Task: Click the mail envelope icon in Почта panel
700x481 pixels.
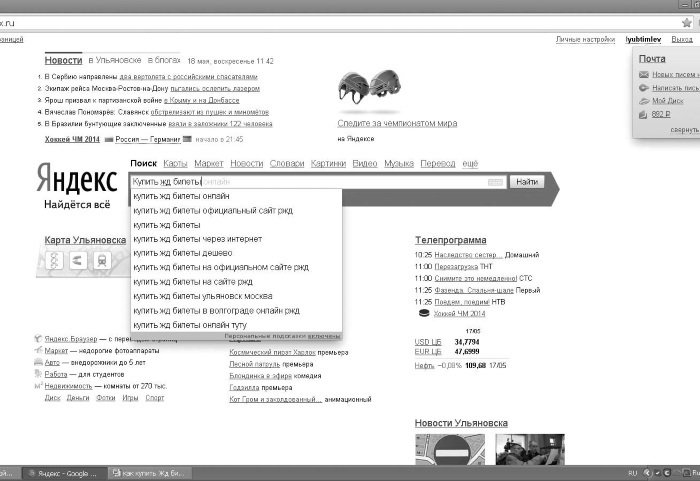Action: click(x=643, y=75)
